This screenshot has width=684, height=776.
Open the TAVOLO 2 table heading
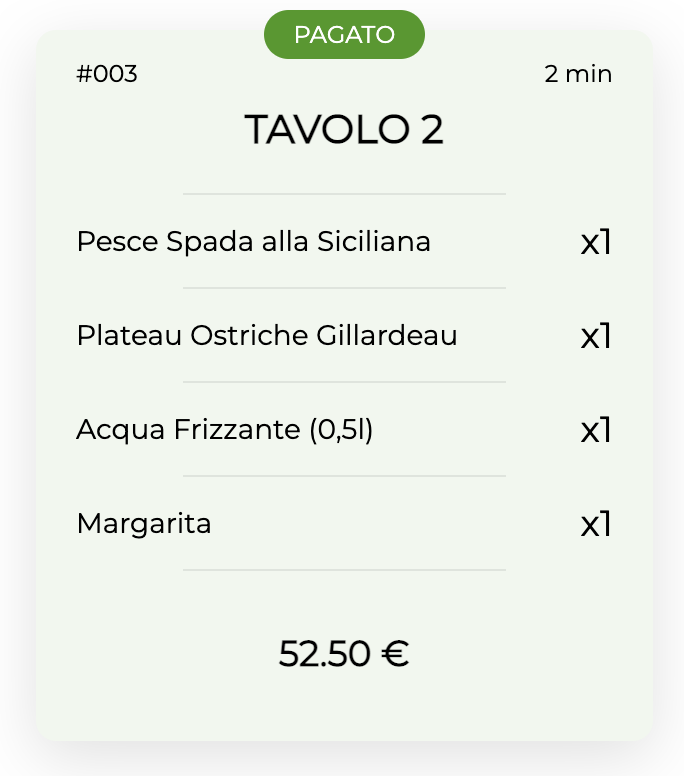344,129
